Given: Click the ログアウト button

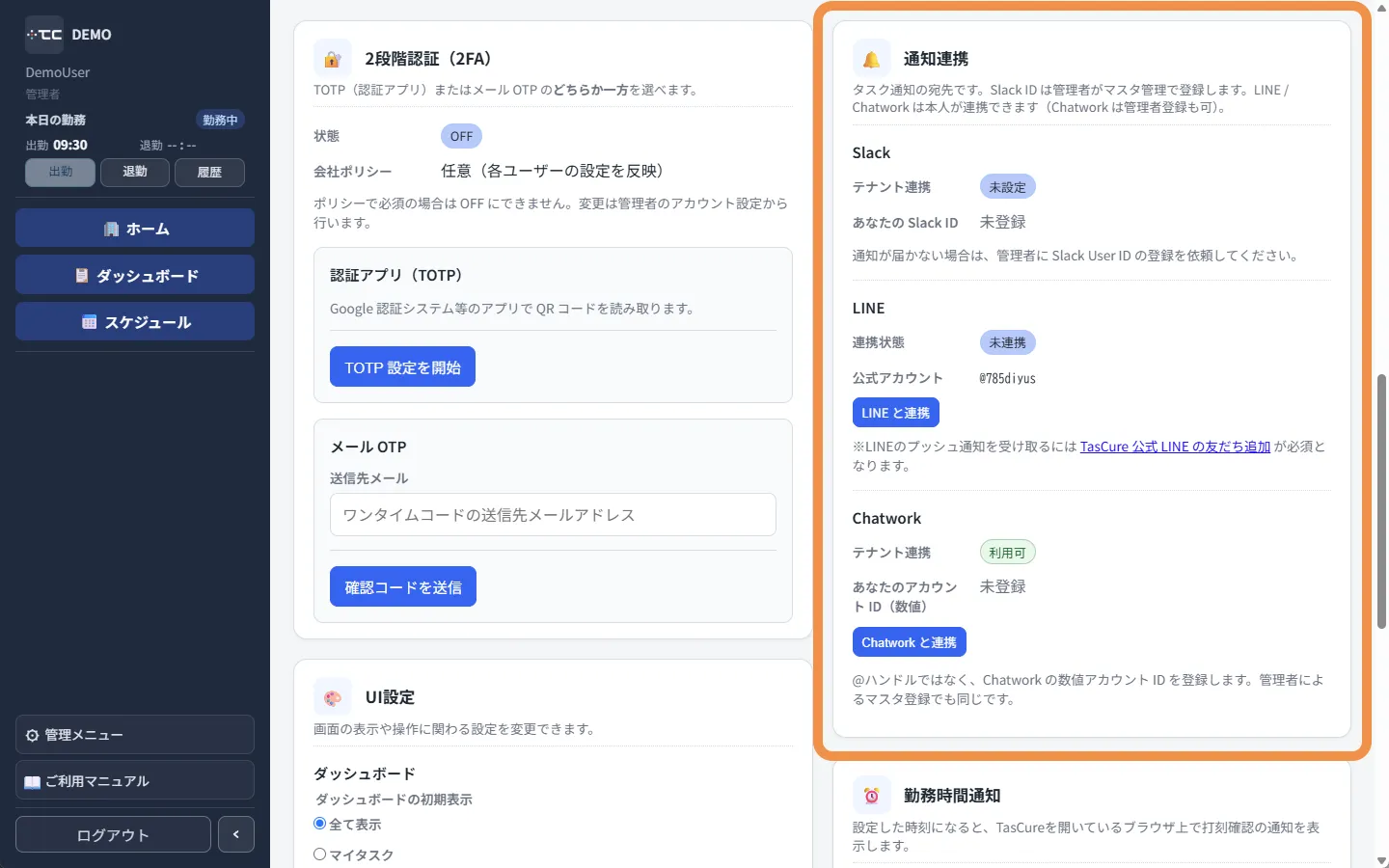Looking at the screenshot, I should pyautogui.click(x=113, y=834).
